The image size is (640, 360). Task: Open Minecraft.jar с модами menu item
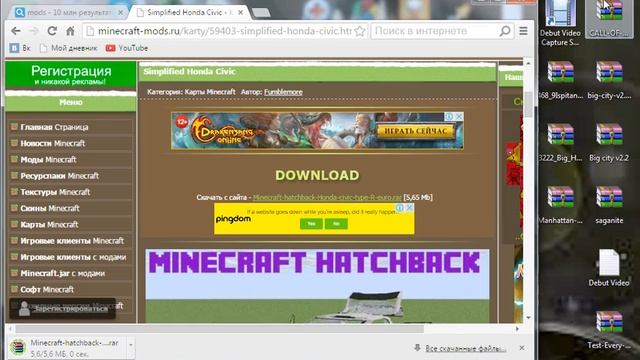tap(62, 273)
